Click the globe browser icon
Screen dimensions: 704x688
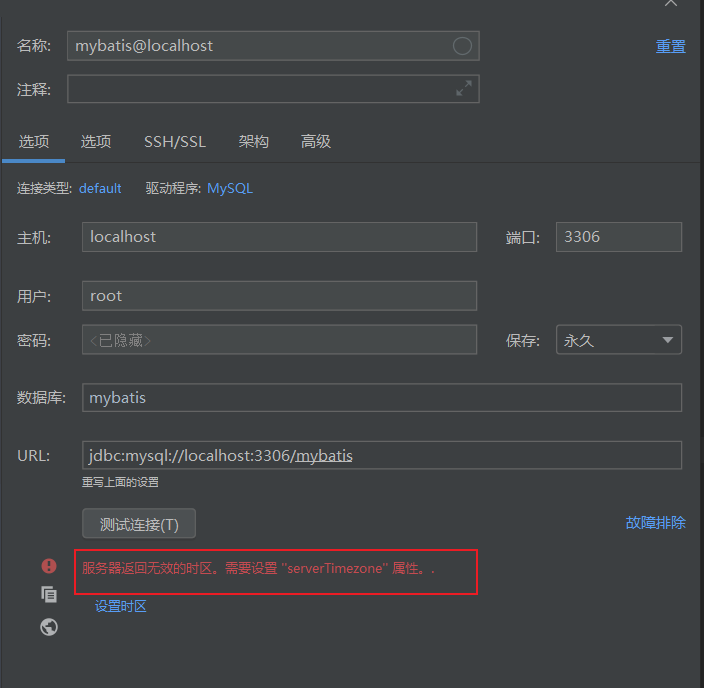point(49,627)
